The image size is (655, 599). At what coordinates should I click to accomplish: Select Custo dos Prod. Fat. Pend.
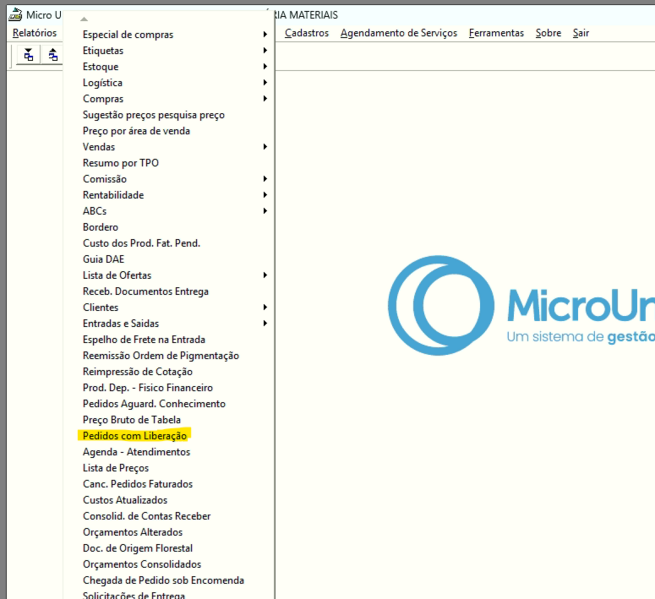169,243
